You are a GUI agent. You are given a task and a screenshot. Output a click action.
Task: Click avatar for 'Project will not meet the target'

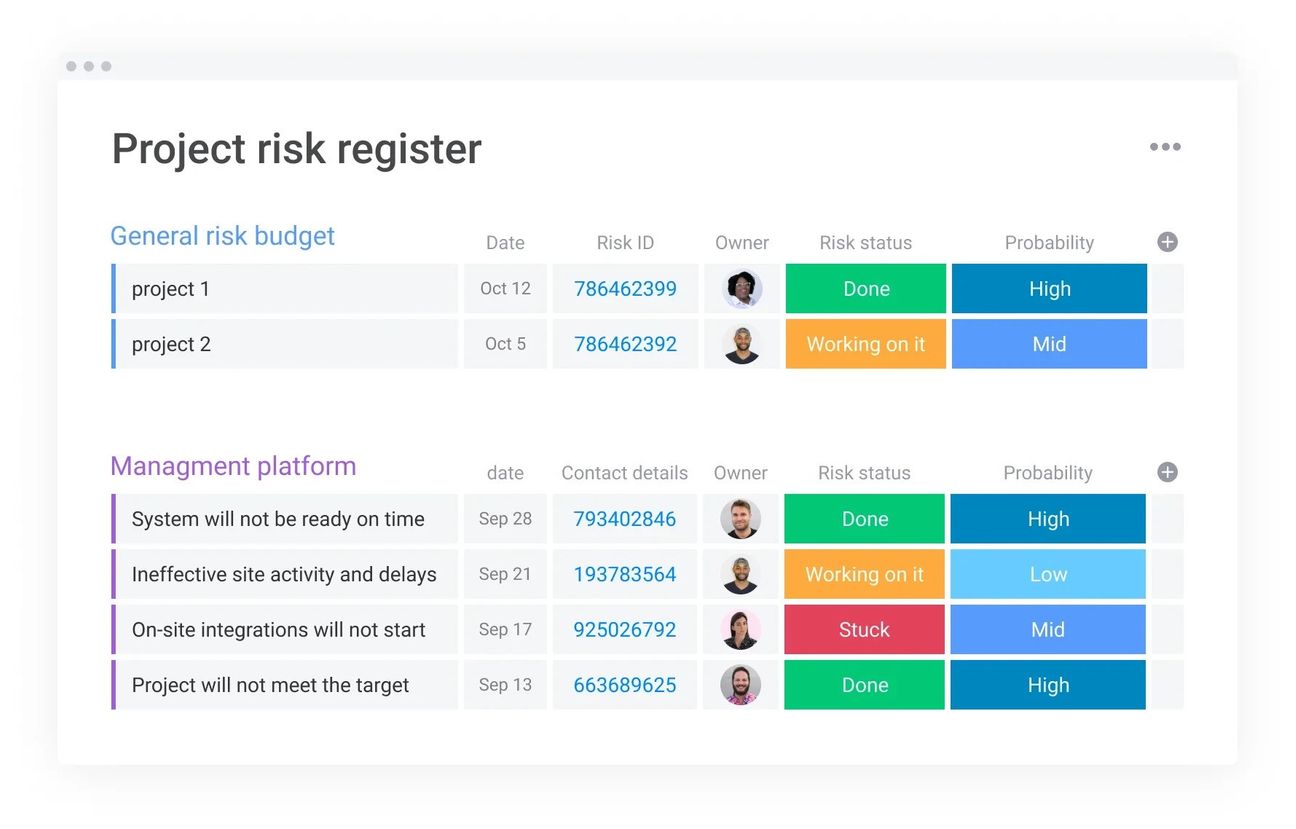[x=740, y=685]
